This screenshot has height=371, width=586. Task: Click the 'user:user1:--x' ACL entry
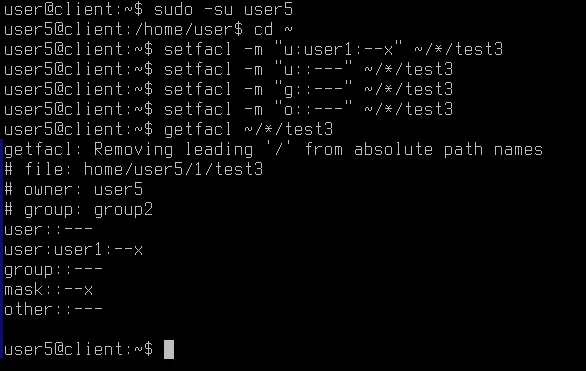click(73, 250)
